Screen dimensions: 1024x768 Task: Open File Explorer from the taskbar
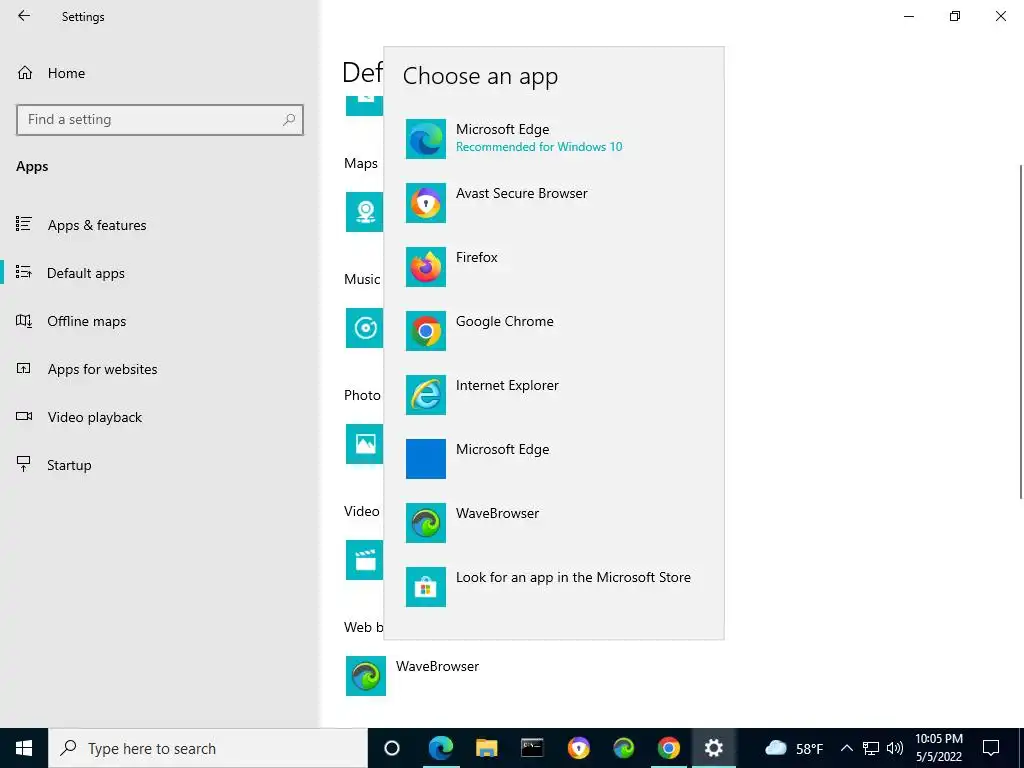(x=487, y=748)
